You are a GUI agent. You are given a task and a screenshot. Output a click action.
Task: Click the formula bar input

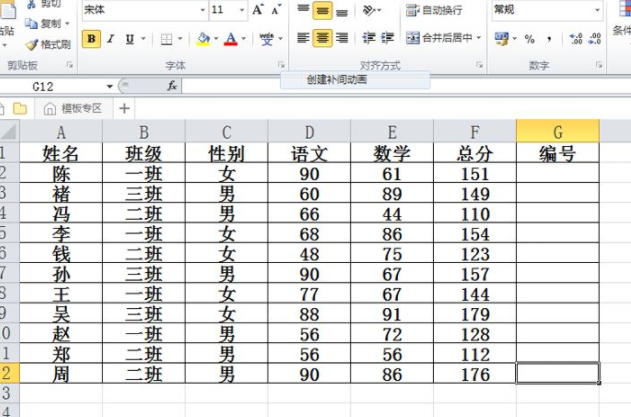(406, 89)
